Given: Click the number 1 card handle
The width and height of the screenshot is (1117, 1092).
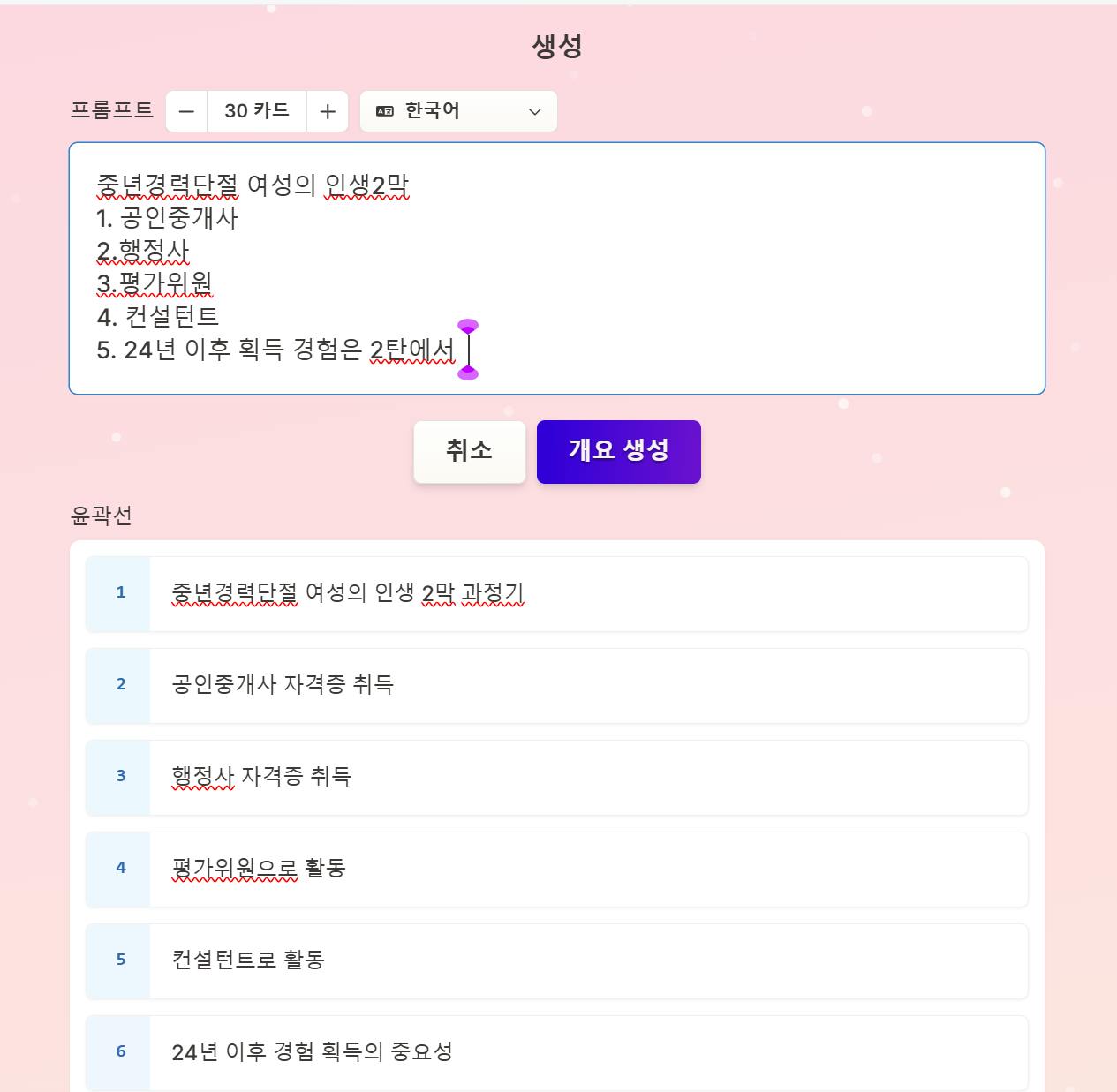Looking at the screenshot, I should [120, 593].
